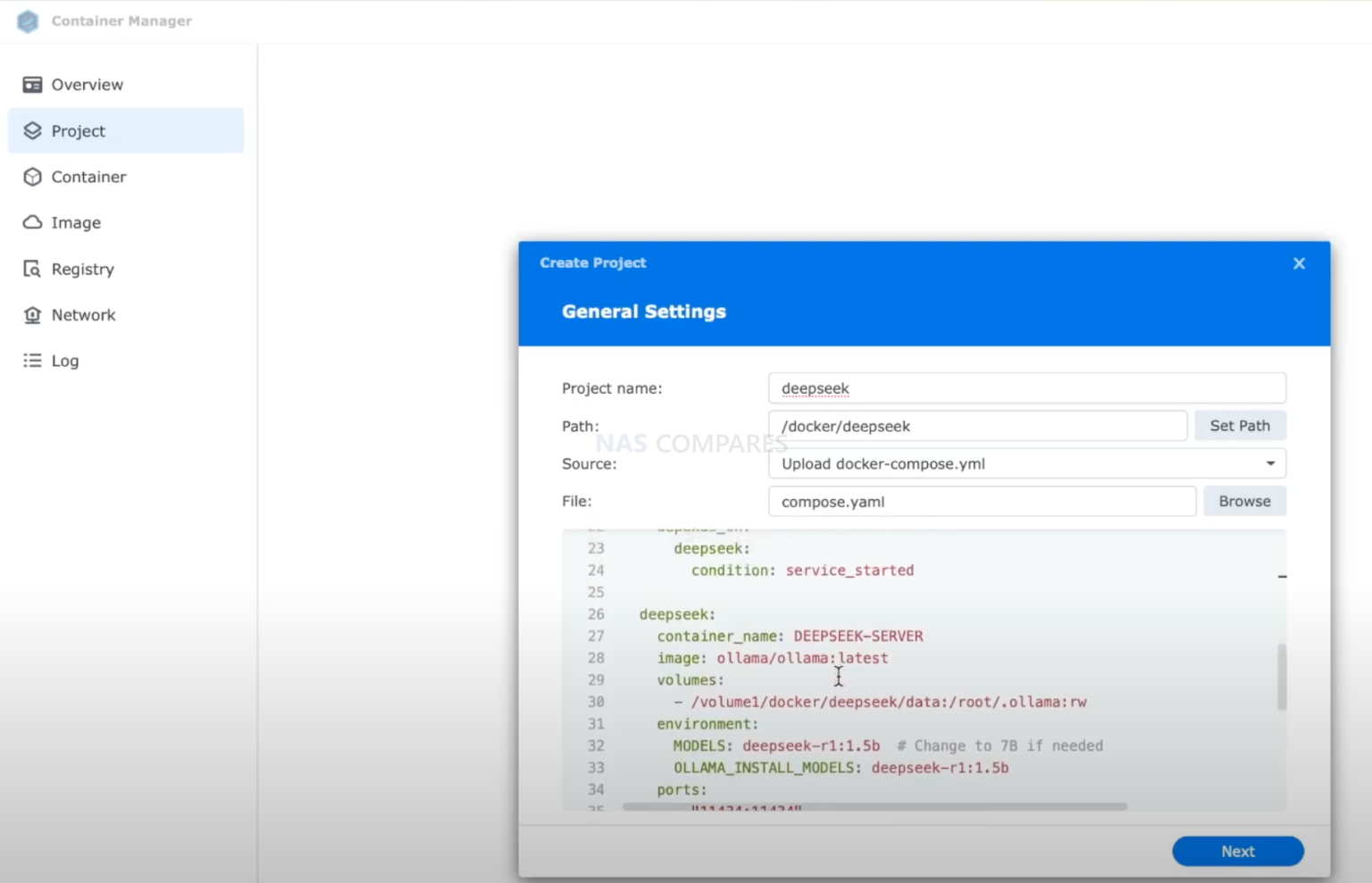
Task: Open the Source dropdown arrow
Action: coord(1269,463)
